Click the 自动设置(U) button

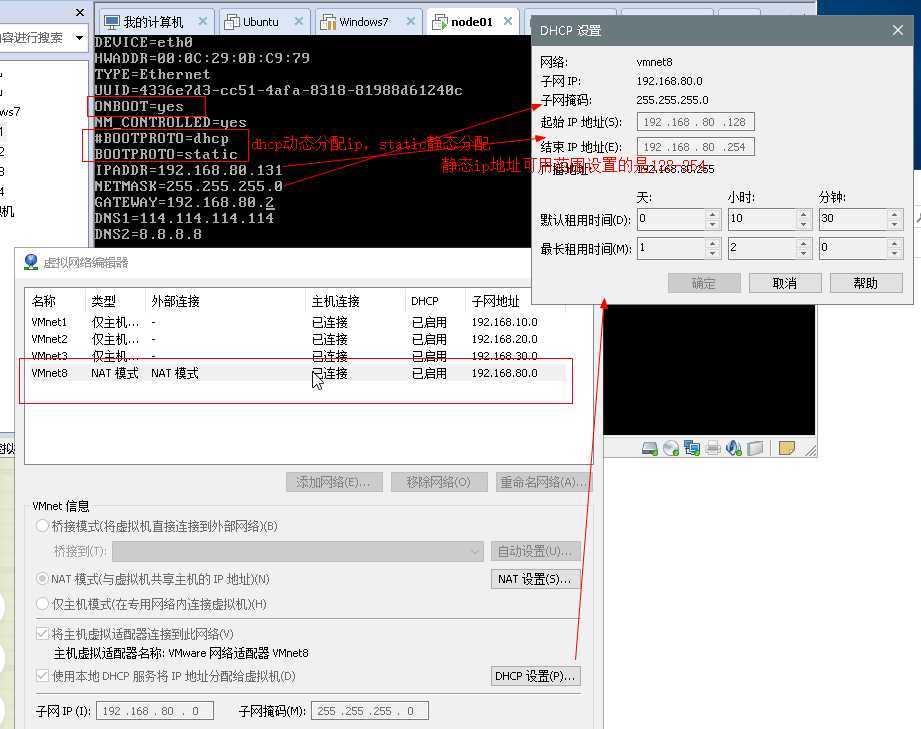click(535, 551)
